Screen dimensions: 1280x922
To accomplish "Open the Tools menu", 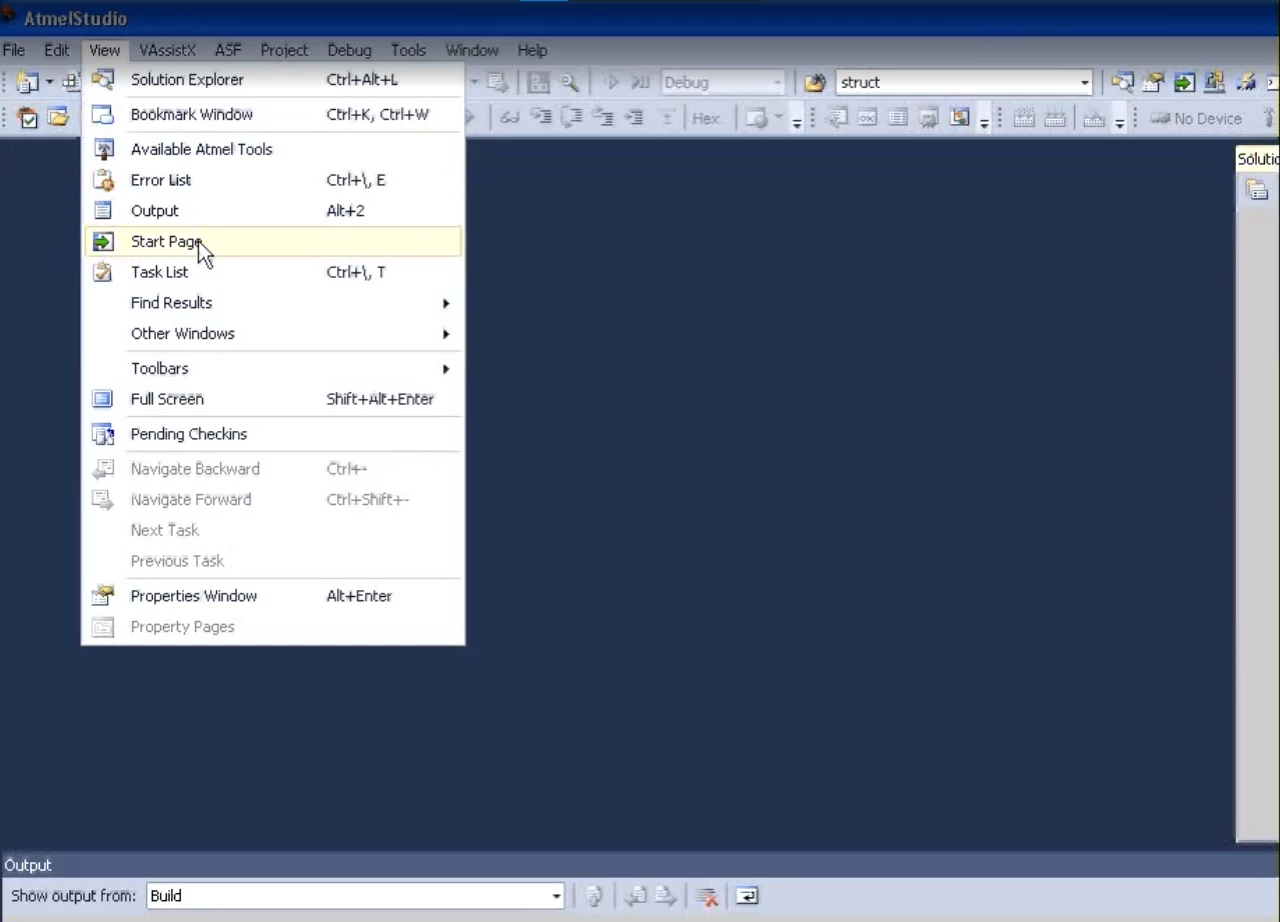I will 408,50.
